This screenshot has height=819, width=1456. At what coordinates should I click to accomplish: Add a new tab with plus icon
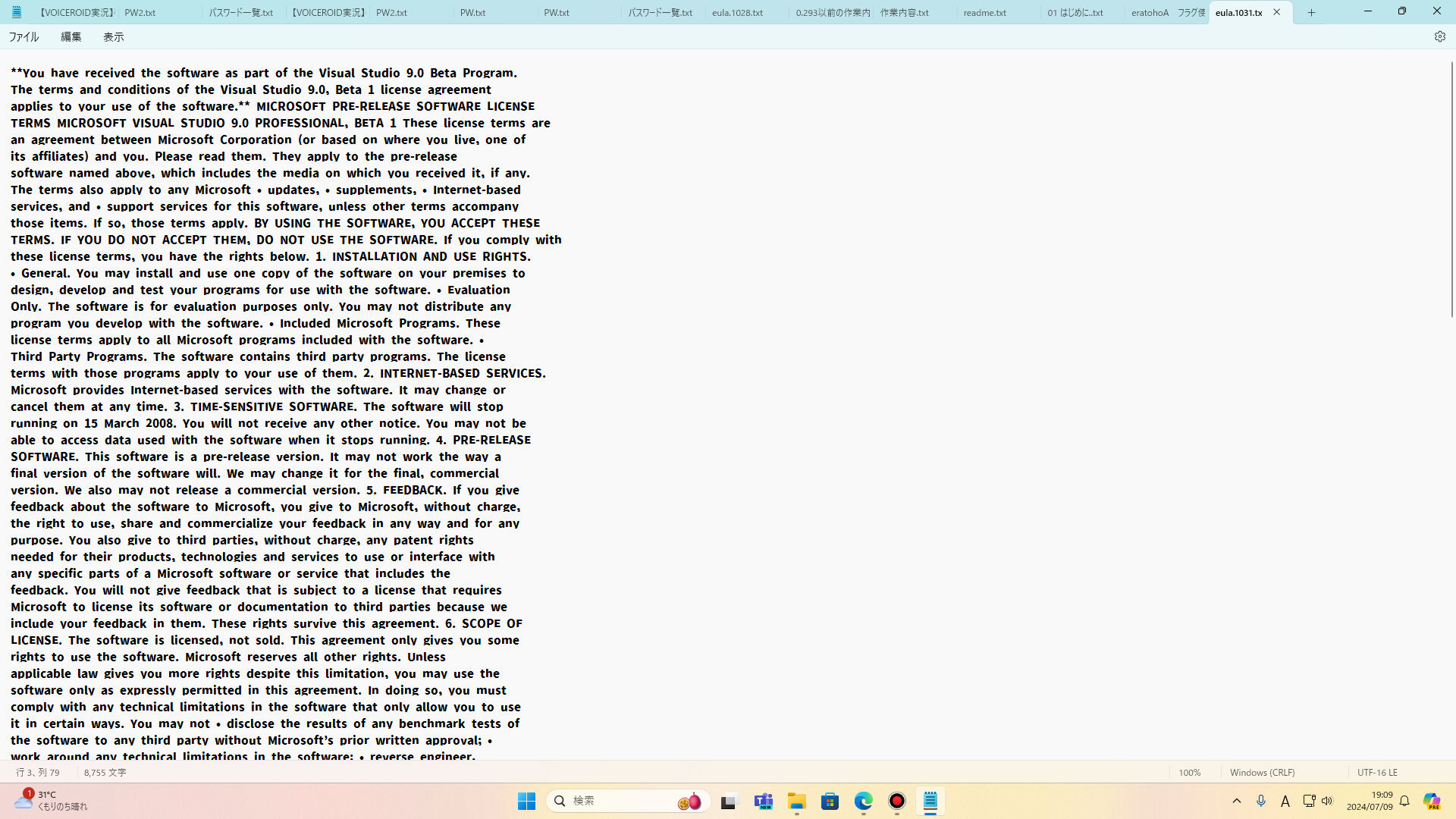(1311, 12)
